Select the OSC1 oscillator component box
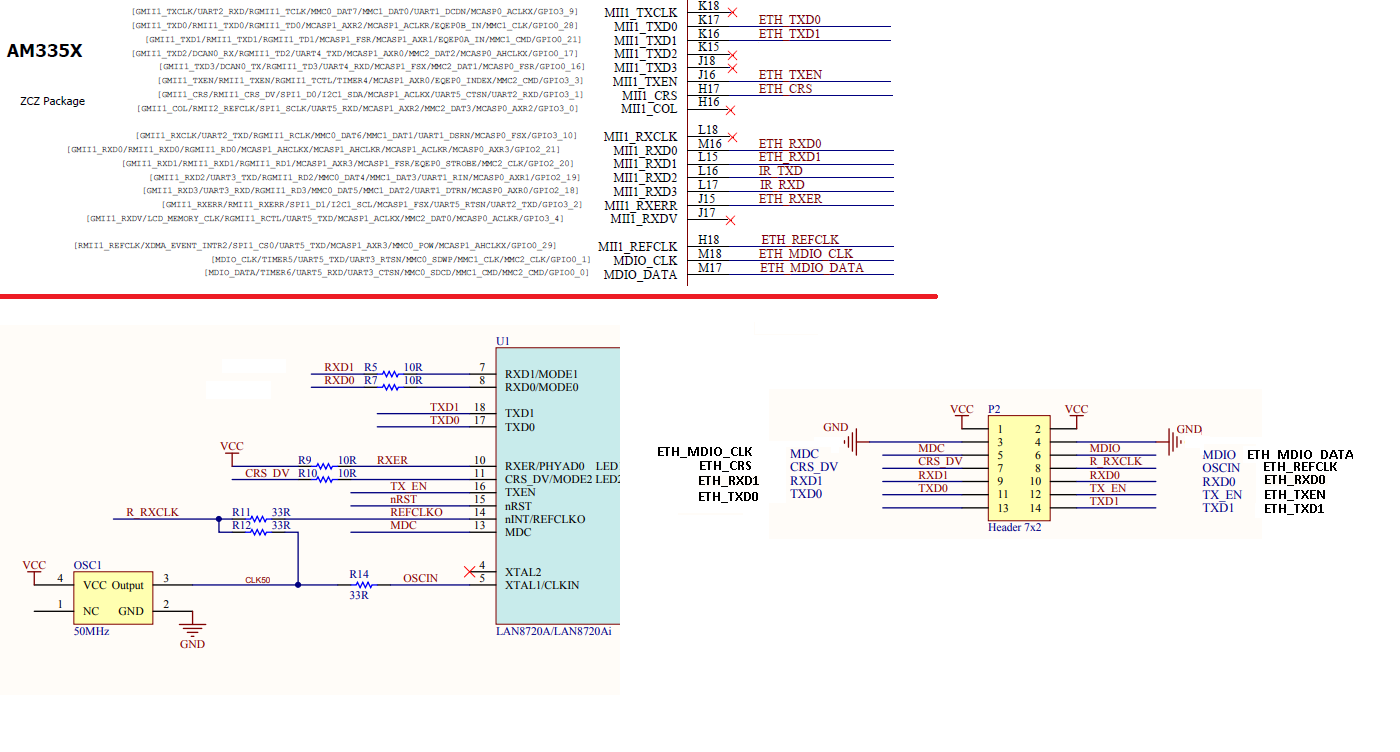 [x=113, y=598]
